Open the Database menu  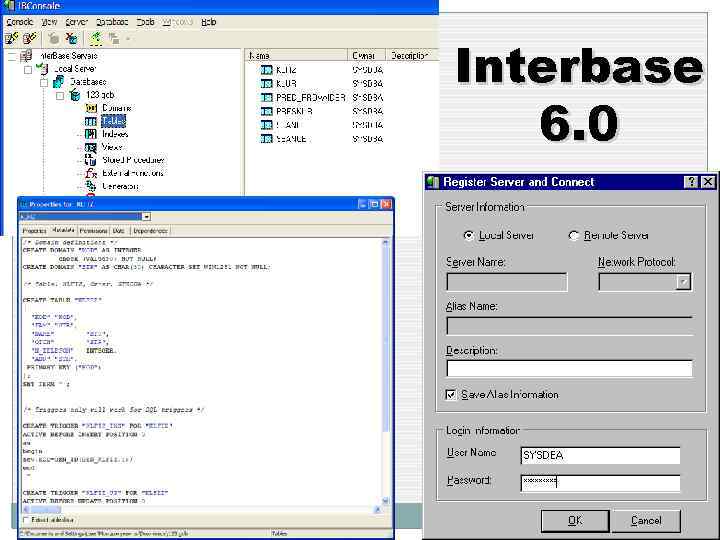coord(112,22)
